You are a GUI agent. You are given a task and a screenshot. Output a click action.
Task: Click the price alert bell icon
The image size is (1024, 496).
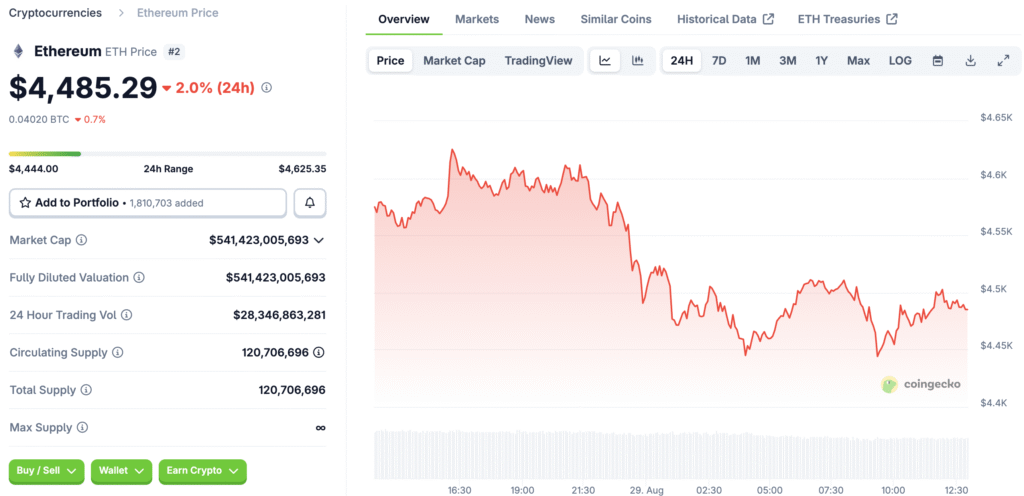(310, 203)
